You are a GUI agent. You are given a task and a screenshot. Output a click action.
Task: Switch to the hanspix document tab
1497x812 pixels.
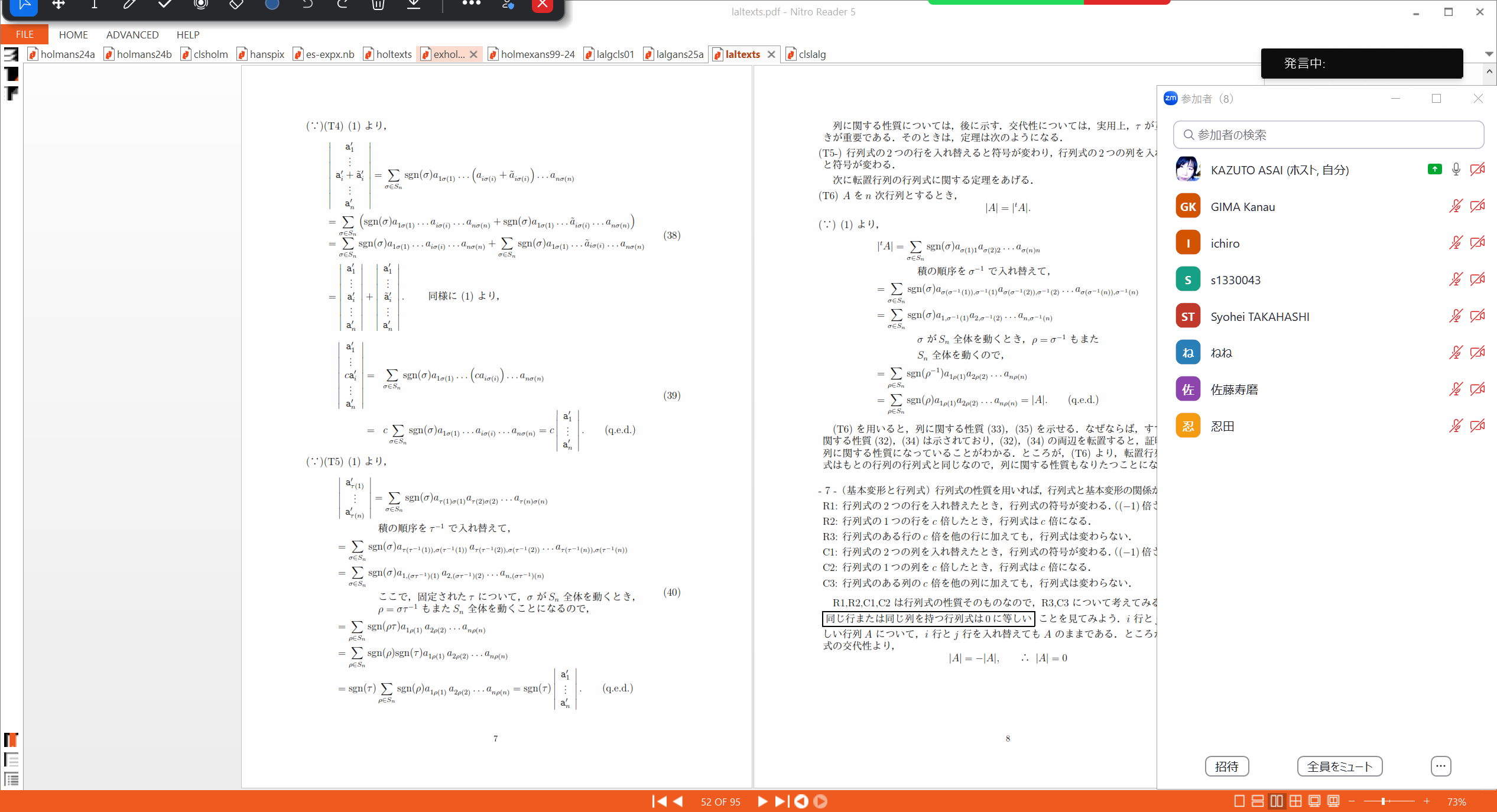pyautogui.click(x=261, y=54)
